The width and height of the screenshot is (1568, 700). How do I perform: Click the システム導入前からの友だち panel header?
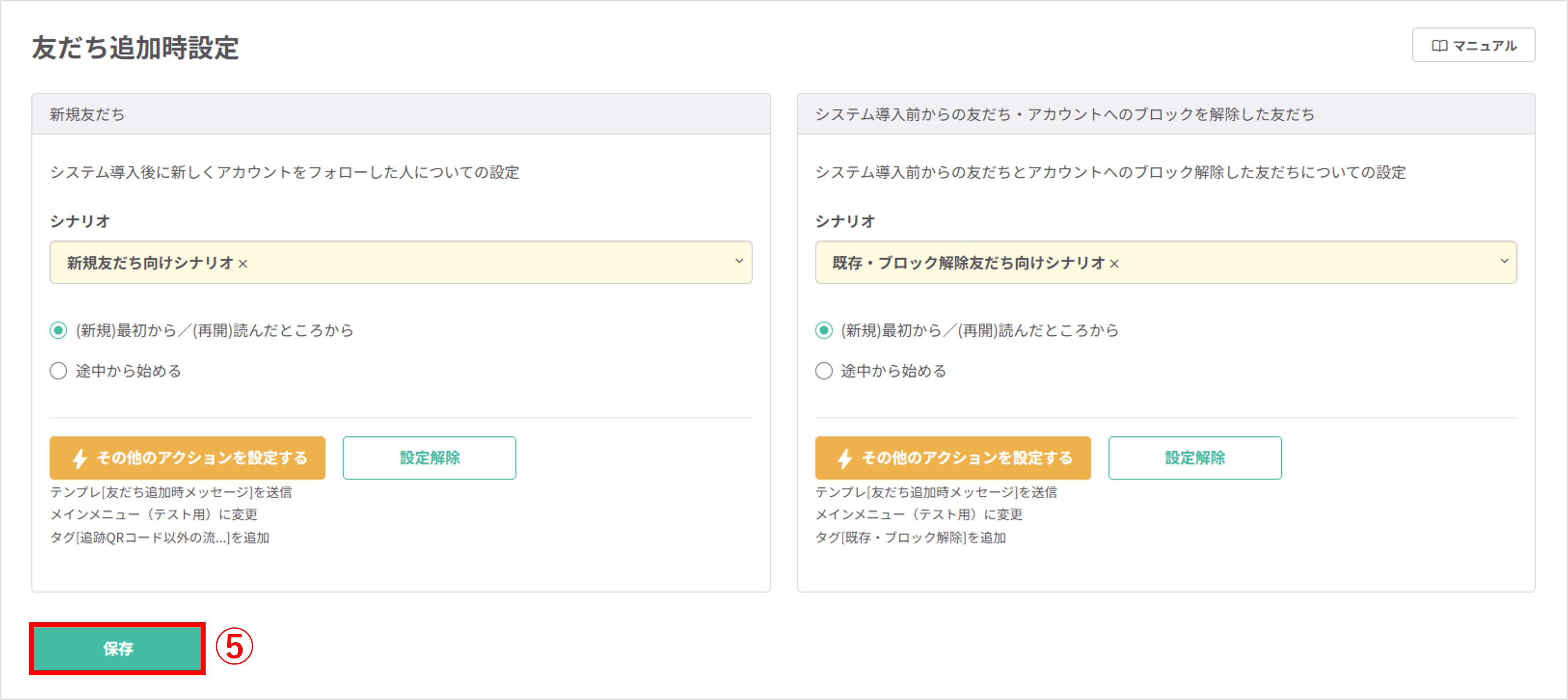(1166, 114)
